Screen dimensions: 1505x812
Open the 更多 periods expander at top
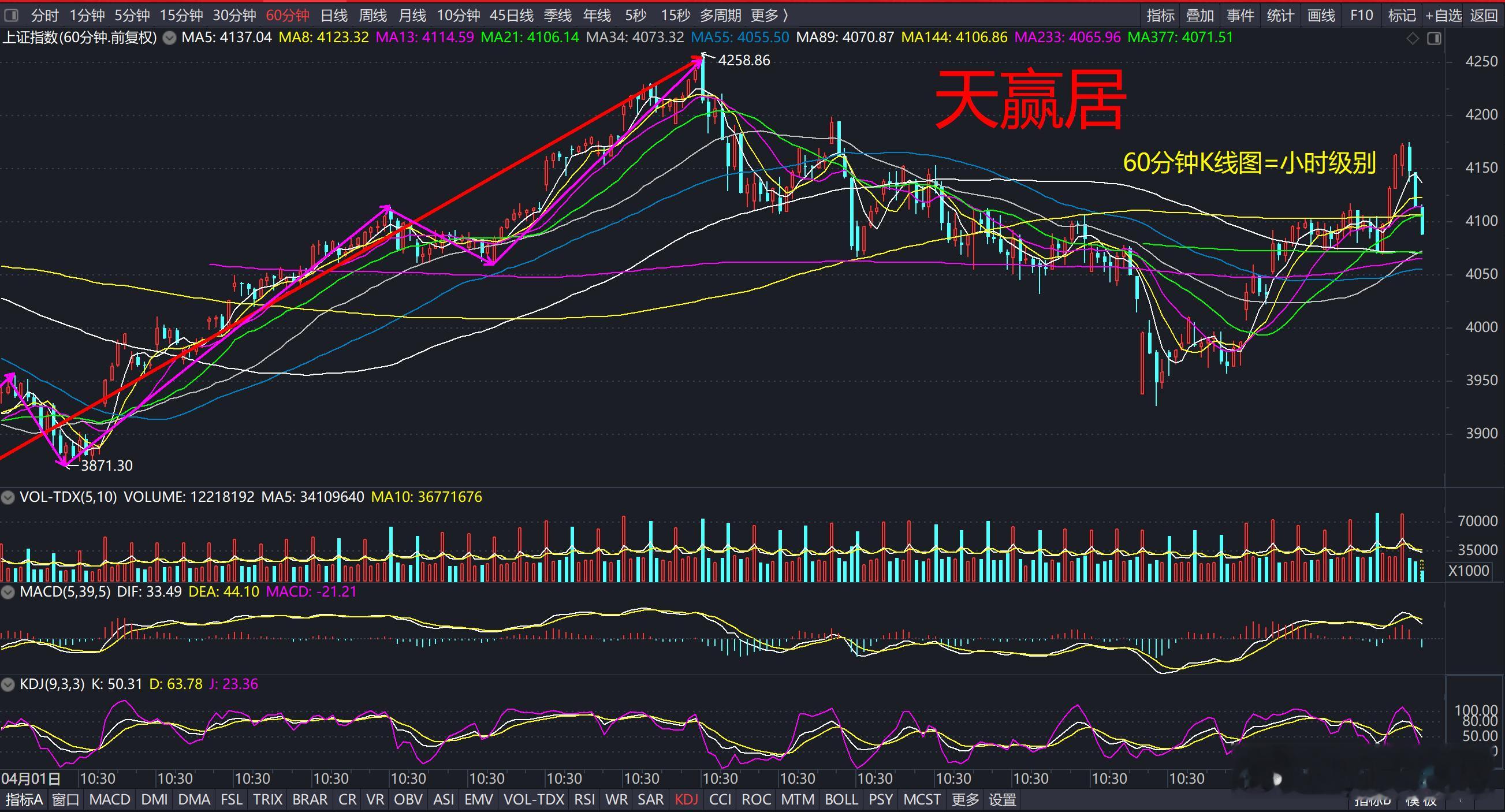coord(769,15)
